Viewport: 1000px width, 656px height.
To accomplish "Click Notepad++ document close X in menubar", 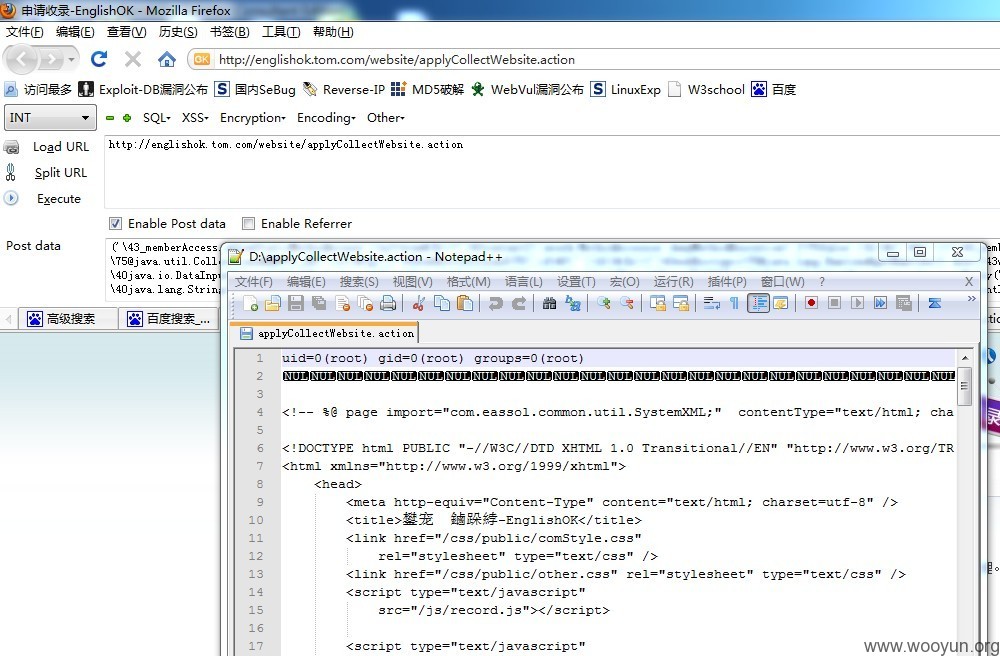I will pos(969,281).
